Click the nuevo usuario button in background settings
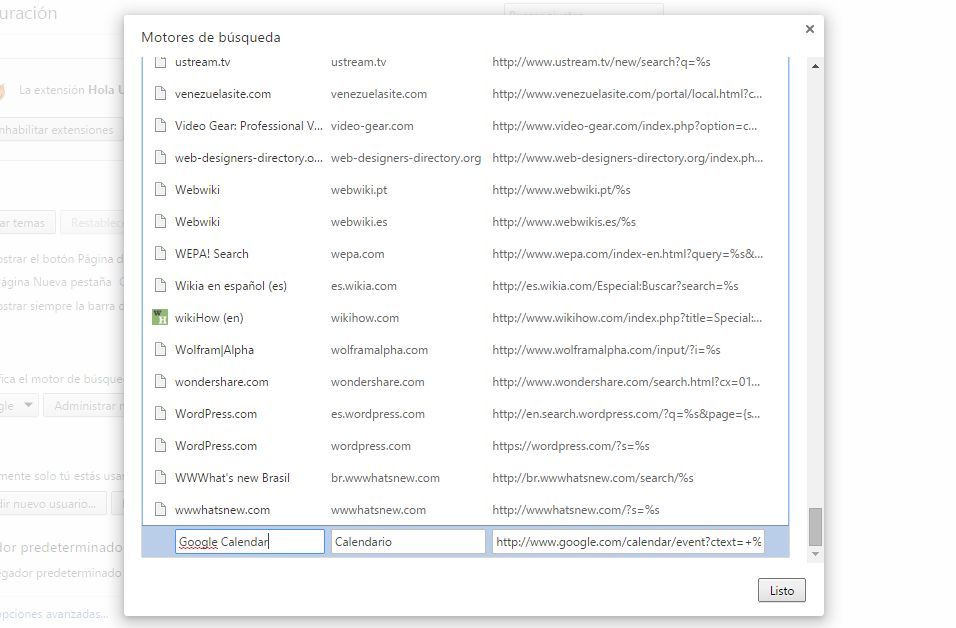 (x=52, y=504)
